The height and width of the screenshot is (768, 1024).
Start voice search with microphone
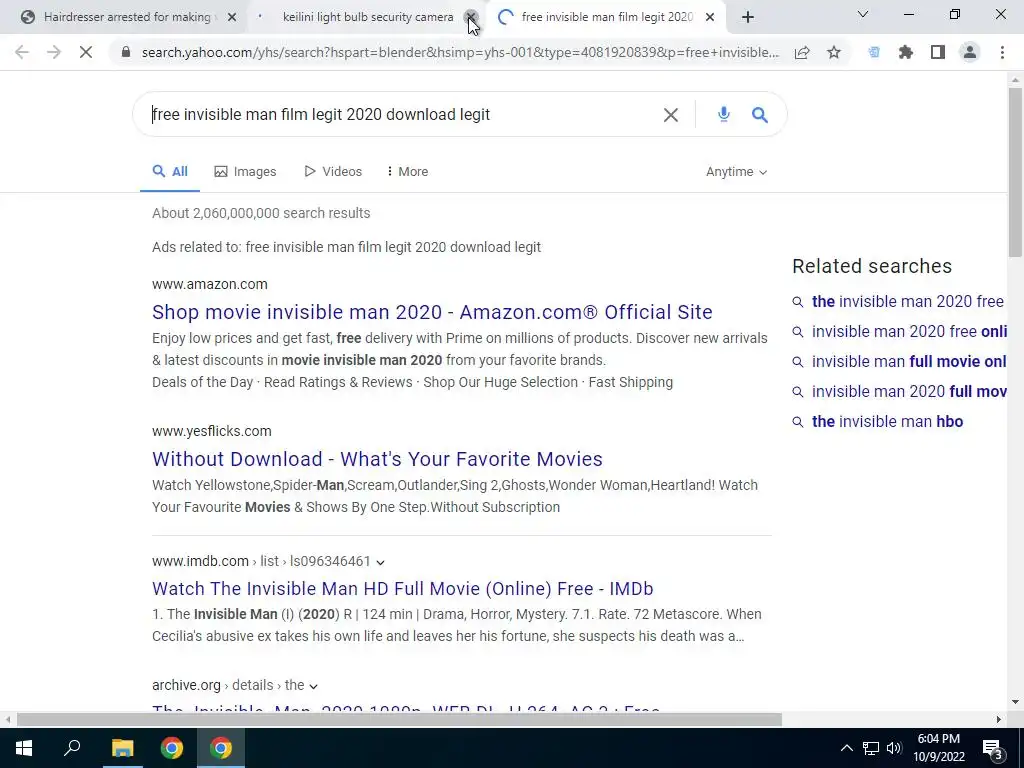click(x=724, y=115)
